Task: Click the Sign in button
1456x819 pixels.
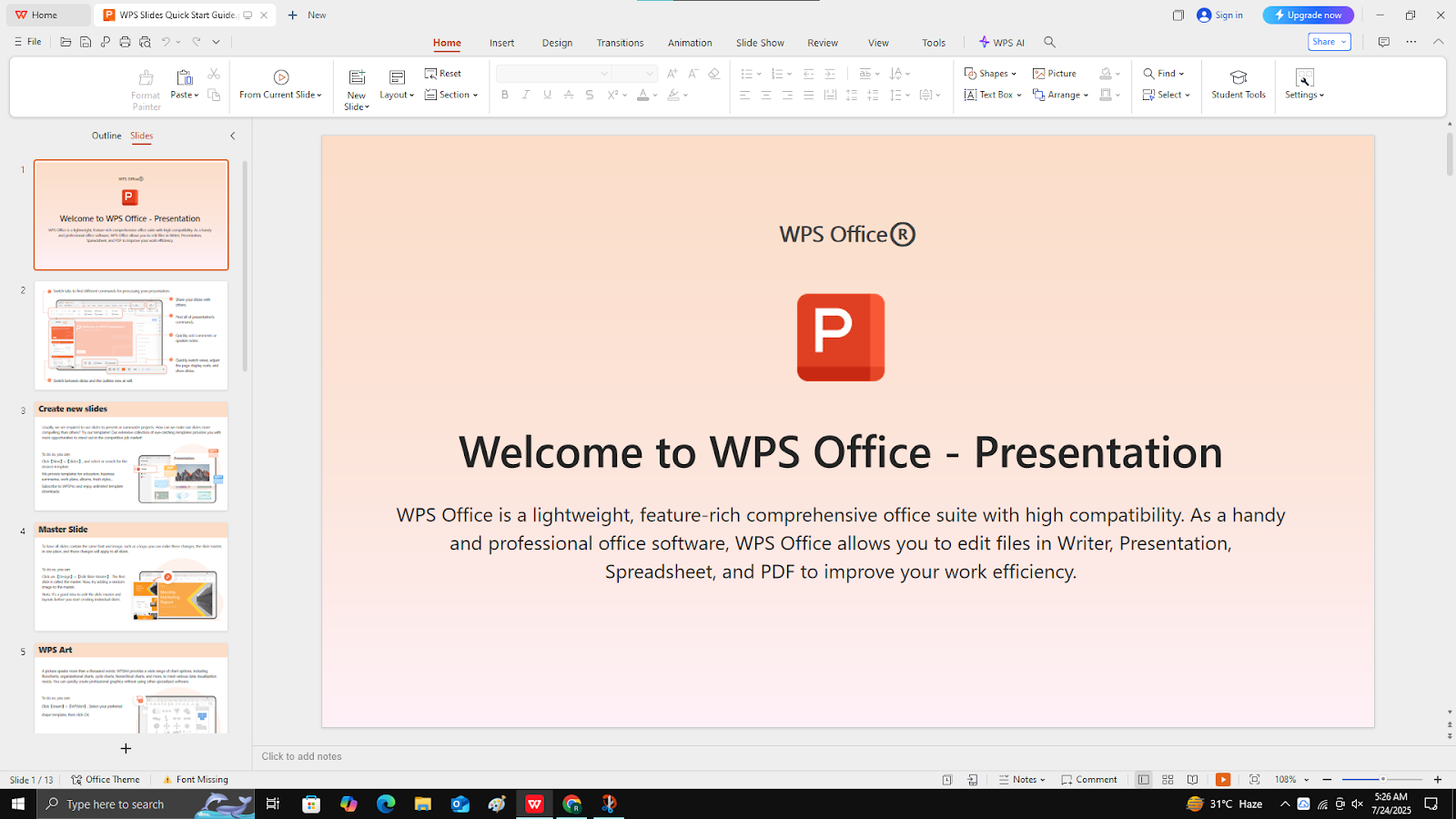Action: (1220, 15)
